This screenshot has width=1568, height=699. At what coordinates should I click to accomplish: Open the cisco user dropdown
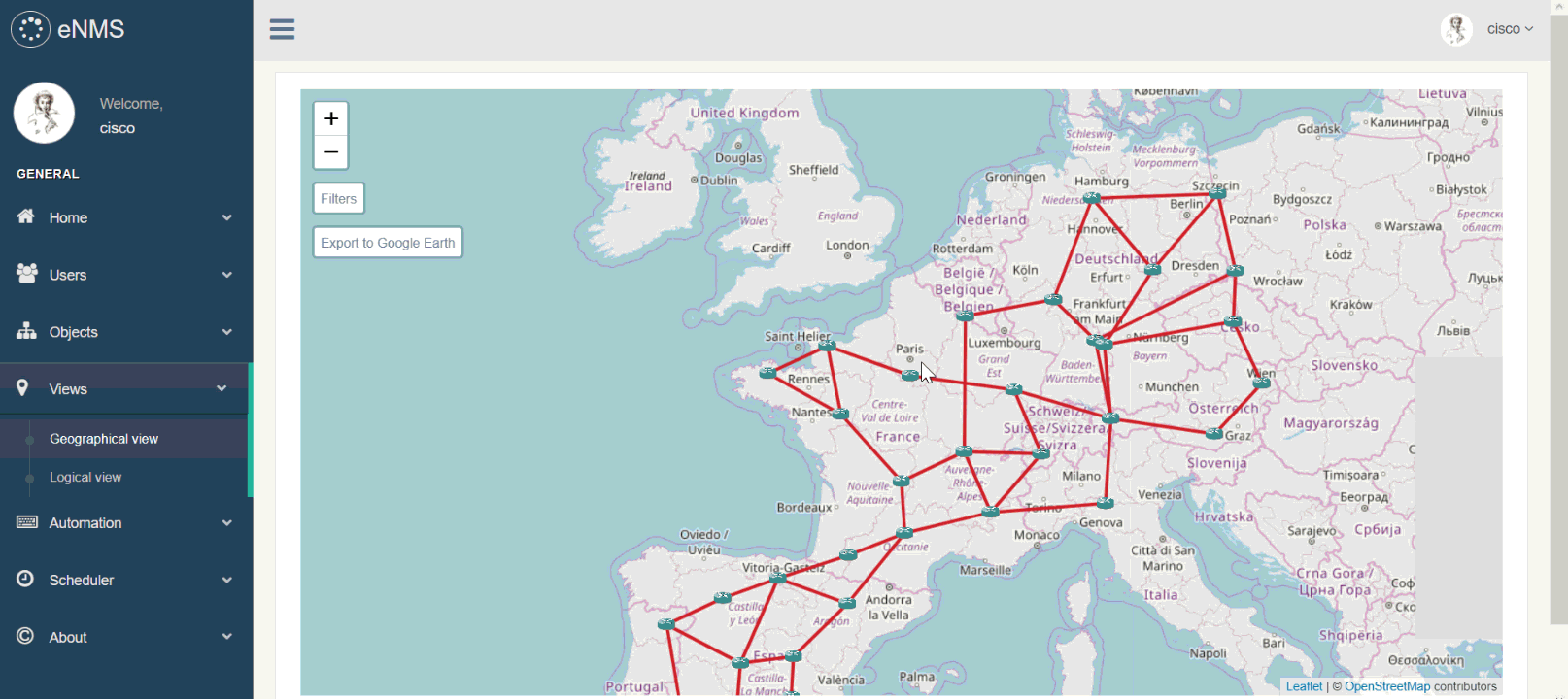(x=1510, y=29)
